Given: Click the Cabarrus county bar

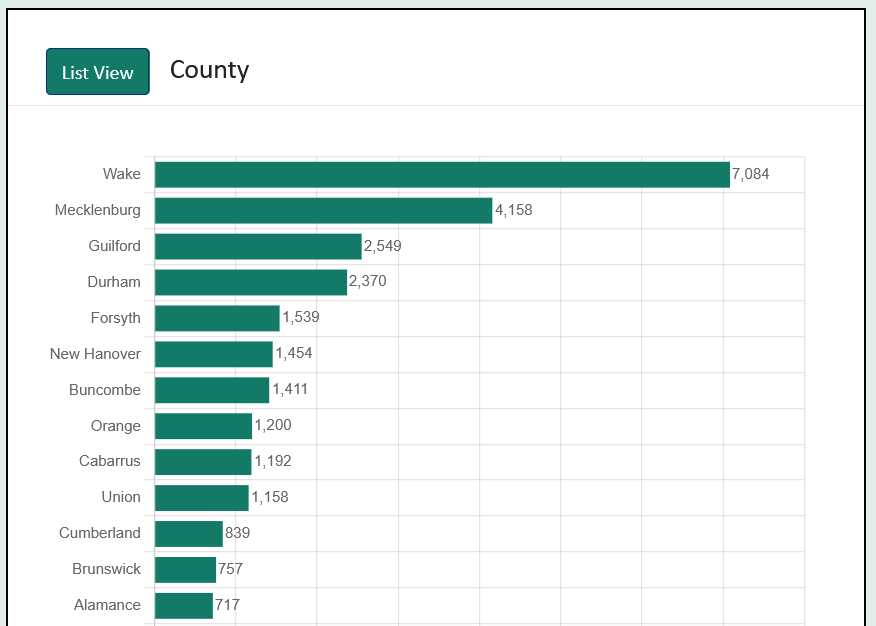Looking at the screenshot, I should coord(203,462).
